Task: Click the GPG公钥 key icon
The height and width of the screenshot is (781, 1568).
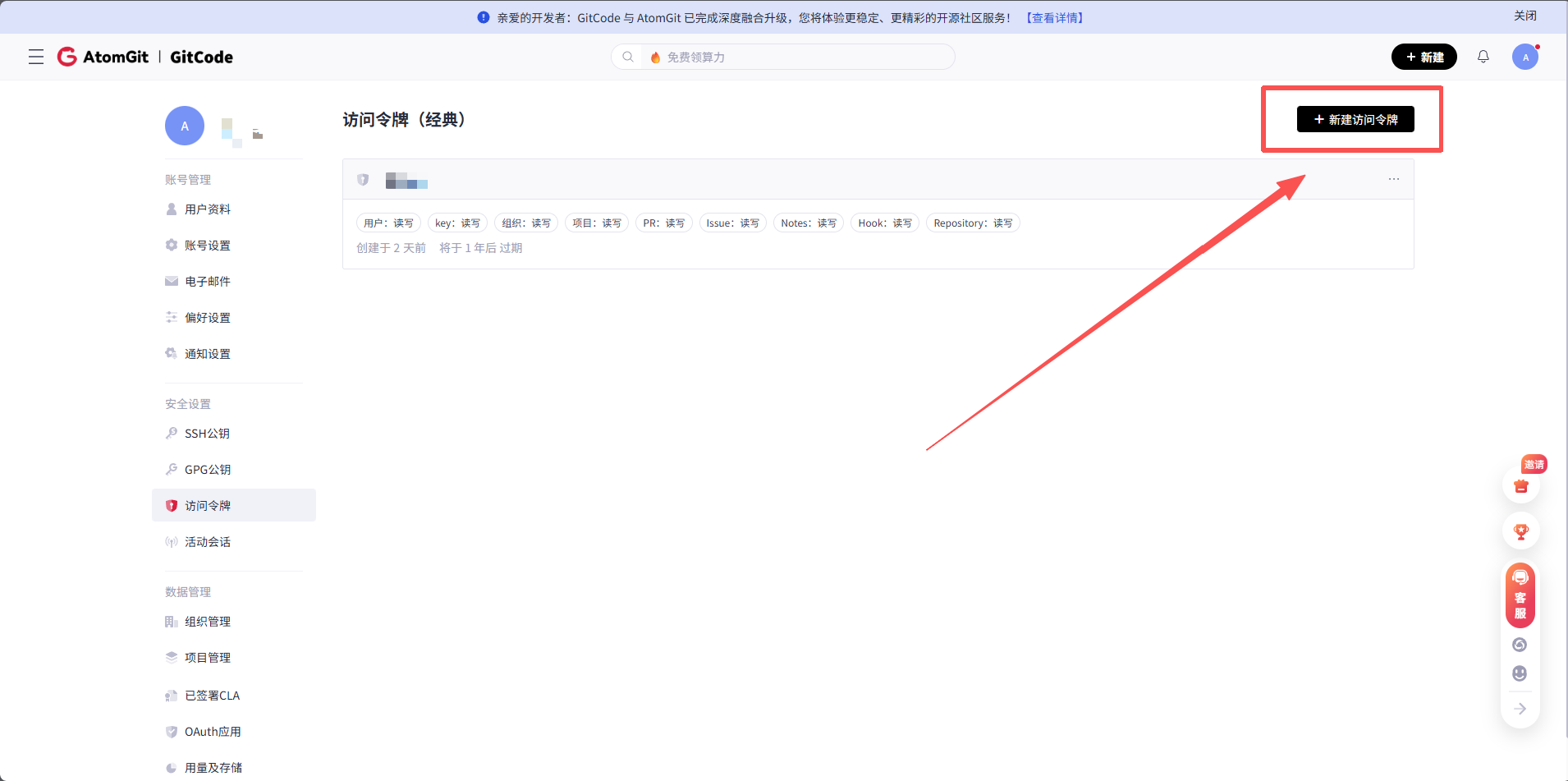Action: [x=172, y=470]
